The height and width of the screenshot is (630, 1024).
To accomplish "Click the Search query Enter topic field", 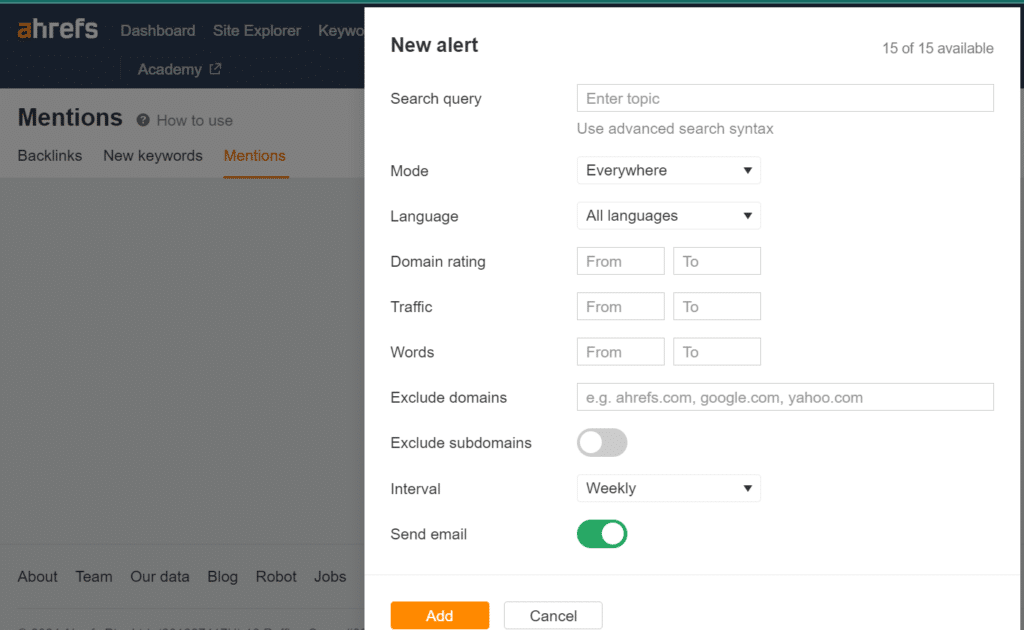I will pyautogui.click(x=785, y=98).
